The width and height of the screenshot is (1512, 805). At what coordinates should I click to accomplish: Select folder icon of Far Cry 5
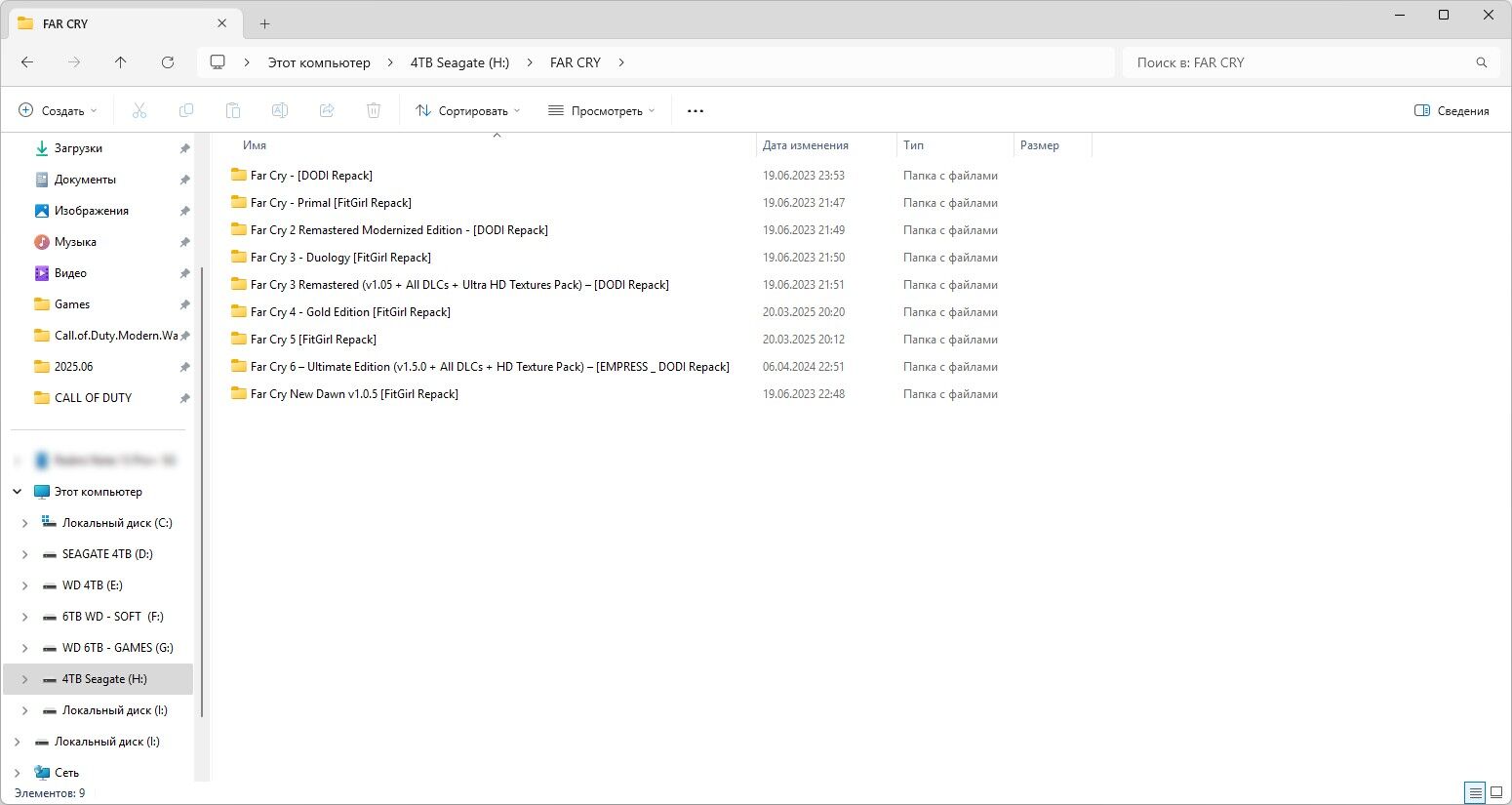239,339
